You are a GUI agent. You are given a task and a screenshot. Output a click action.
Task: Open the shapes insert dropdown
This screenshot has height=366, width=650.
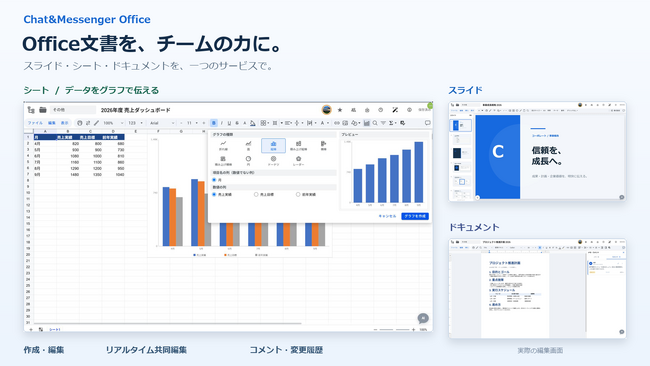pos(355,123)
